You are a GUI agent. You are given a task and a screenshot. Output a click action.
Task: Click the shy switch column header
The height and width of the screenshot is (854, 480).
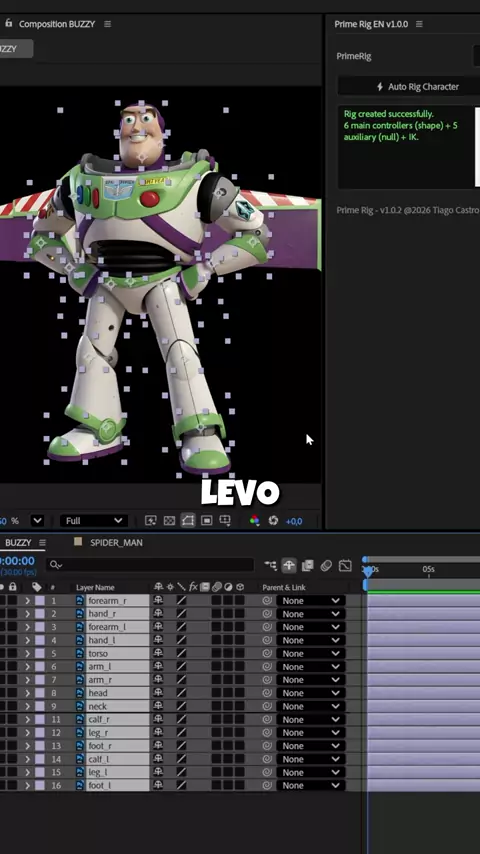(159, 587)
